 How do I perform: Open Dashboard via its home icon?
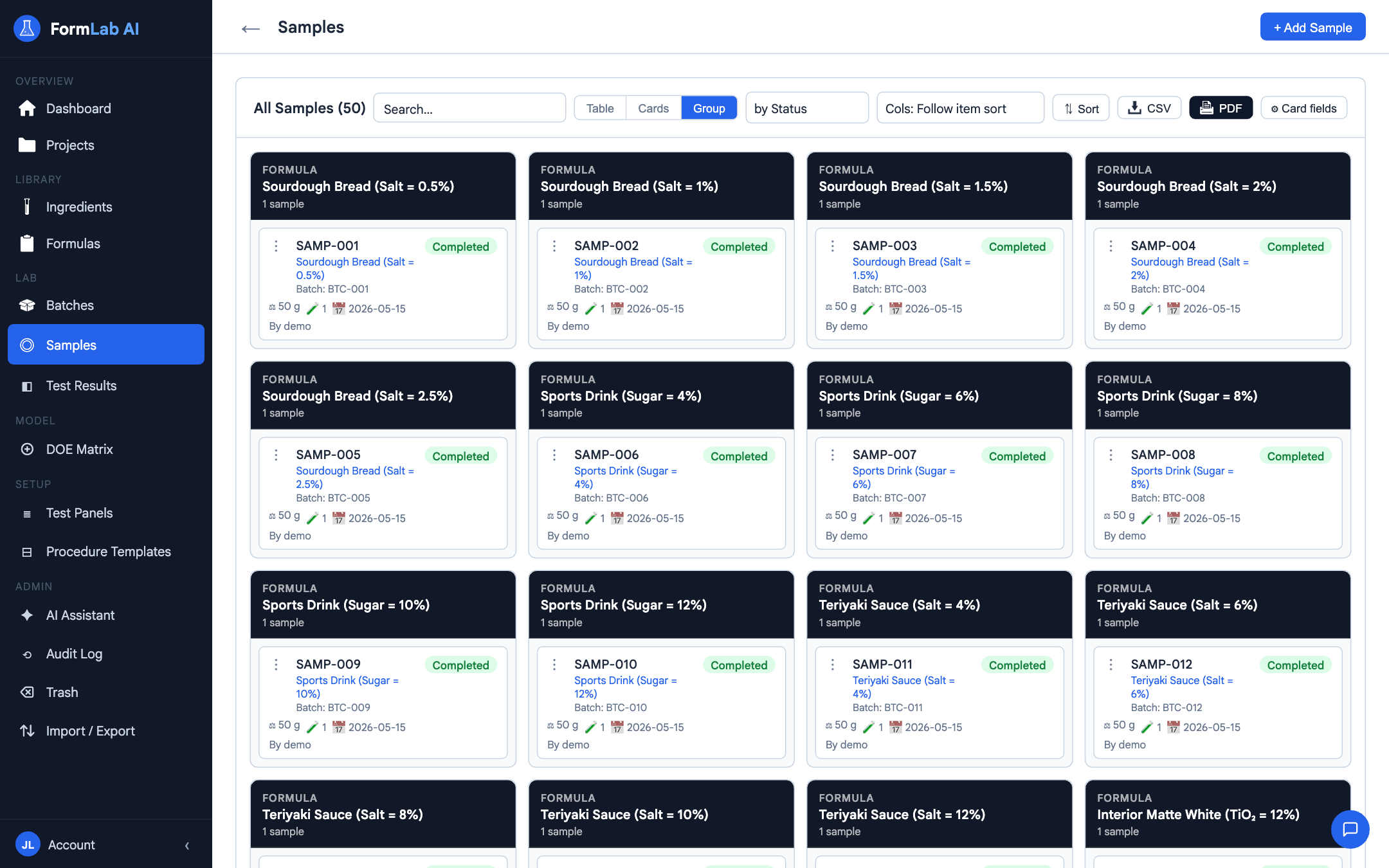point(27,109)
